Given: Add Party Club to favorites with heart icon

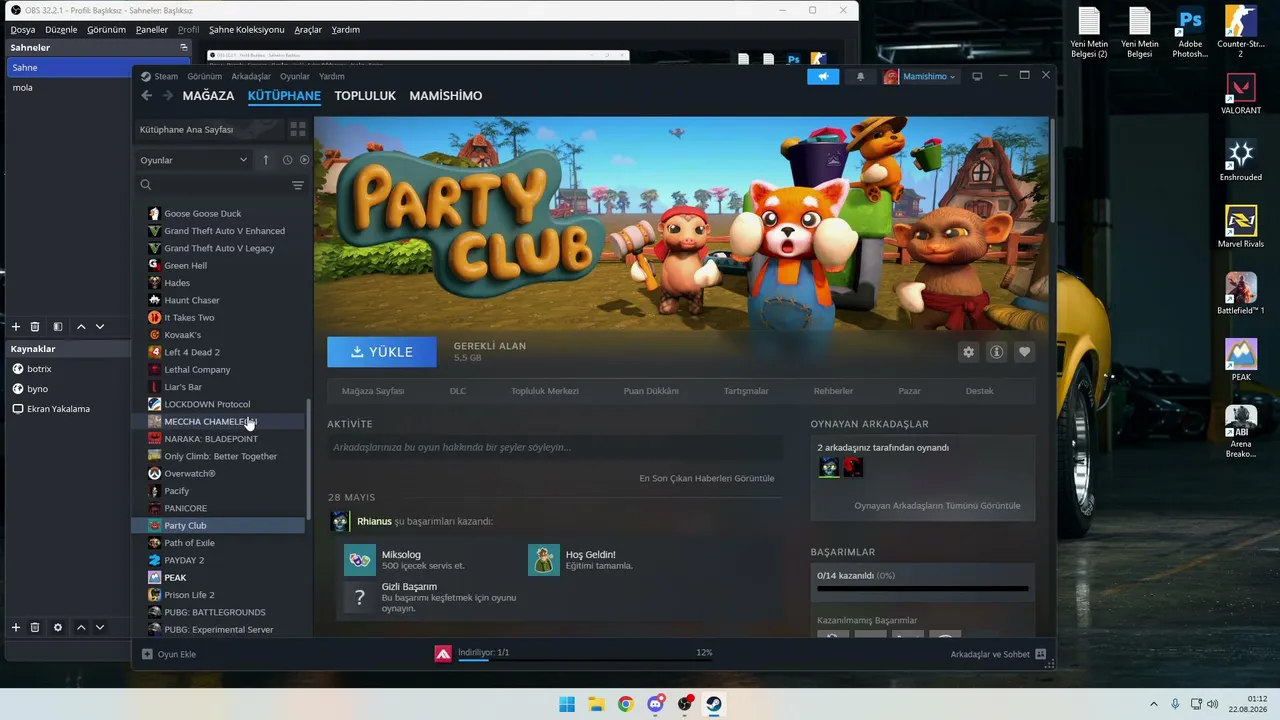Looking at the screenshot, I should click(1024, 352).
